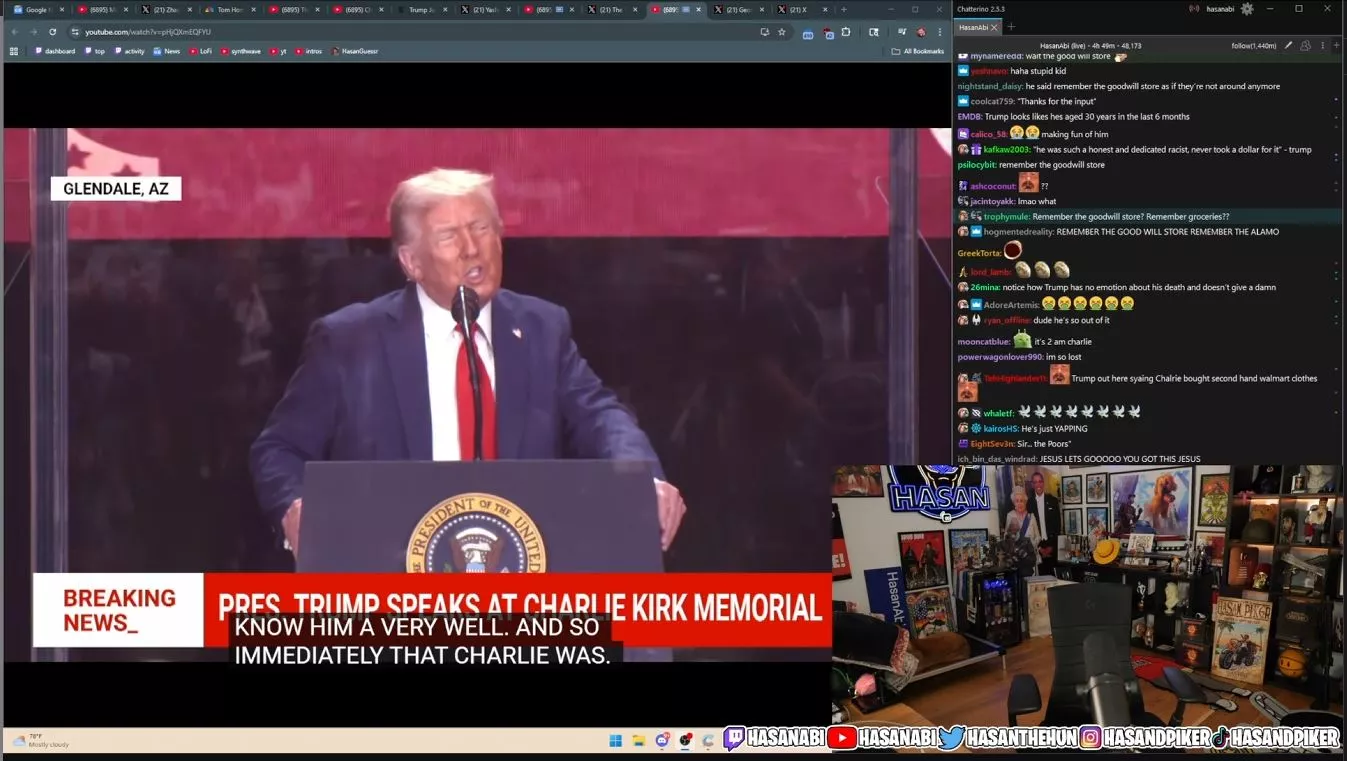This screenshot has width=1347, height=761.
Task: Open the browser extensions puzzle icon
Action: coord(846,32)
